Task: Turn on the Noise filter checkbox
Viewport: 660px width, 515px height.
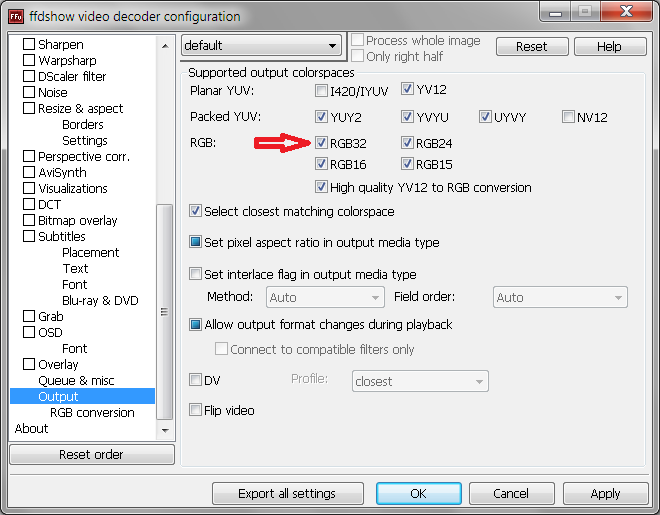Action: pos(29,92)
